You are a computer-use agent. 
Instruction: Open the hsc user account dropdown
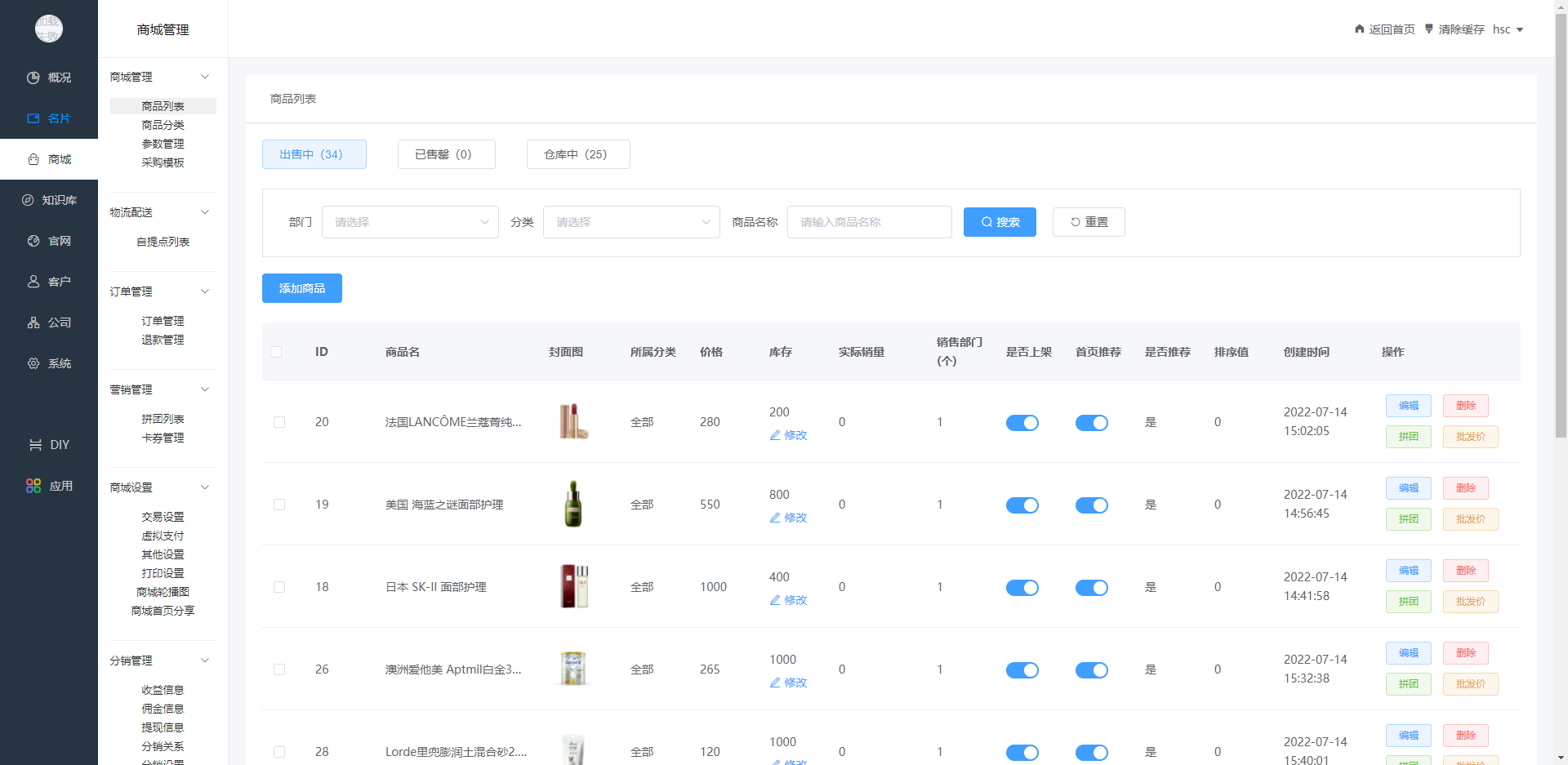click(x=1508, y=29)
